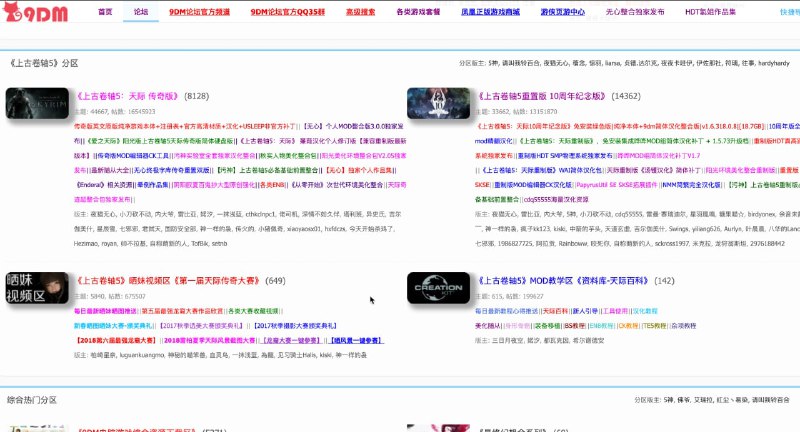Open 【晒风景一键参赛】 link
Image resolution: width=800 pixels, height=432 pixels.
click(x=356, y=340)
